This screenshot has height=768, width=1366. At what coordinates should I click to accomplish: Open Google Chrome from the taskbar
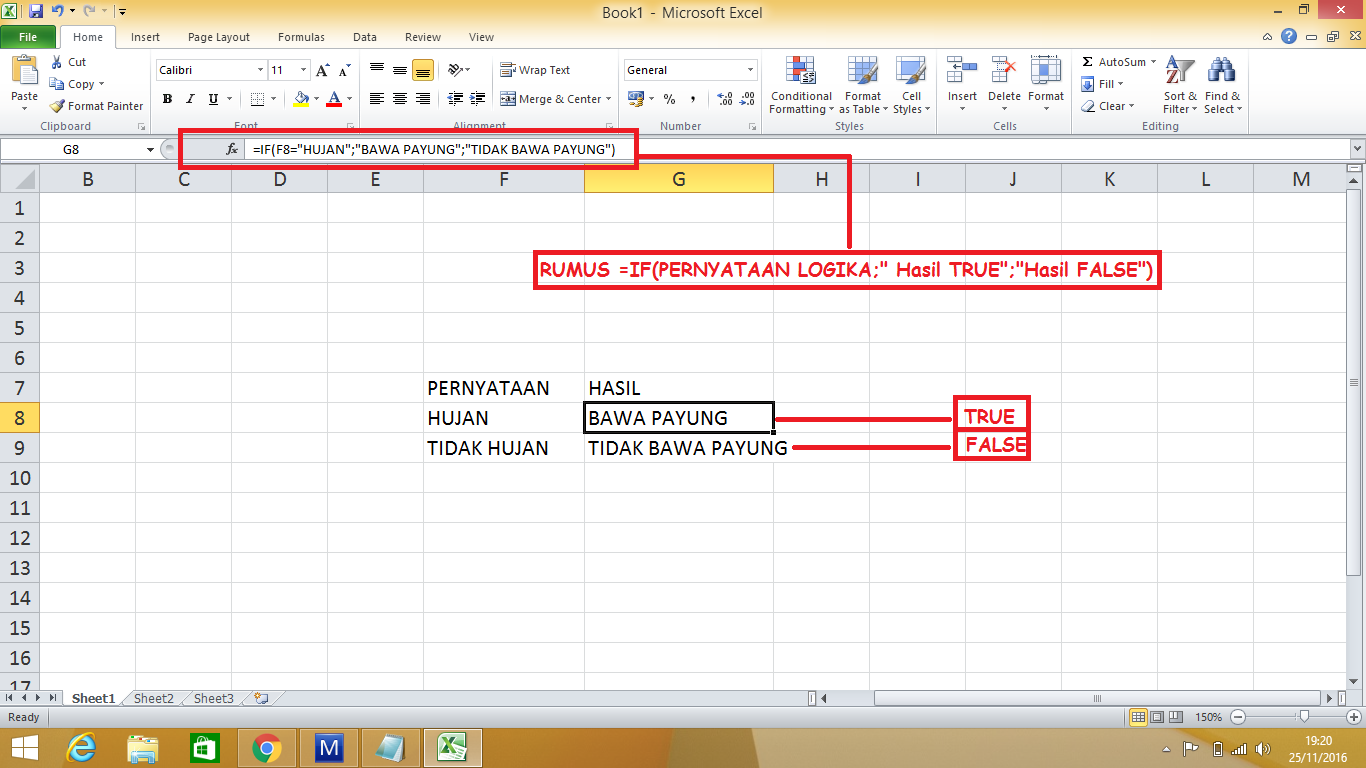[266, 748]
